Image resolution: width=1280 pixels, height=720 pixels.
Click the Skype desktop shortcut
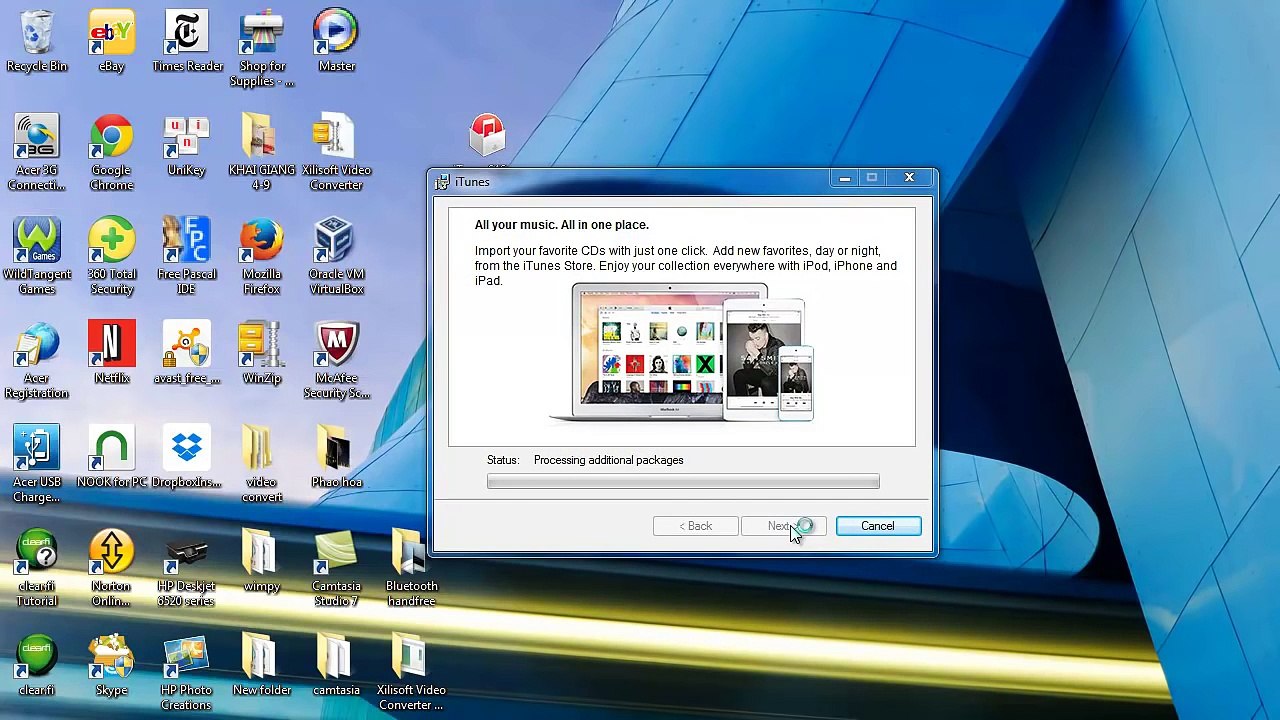pos(111,664)
